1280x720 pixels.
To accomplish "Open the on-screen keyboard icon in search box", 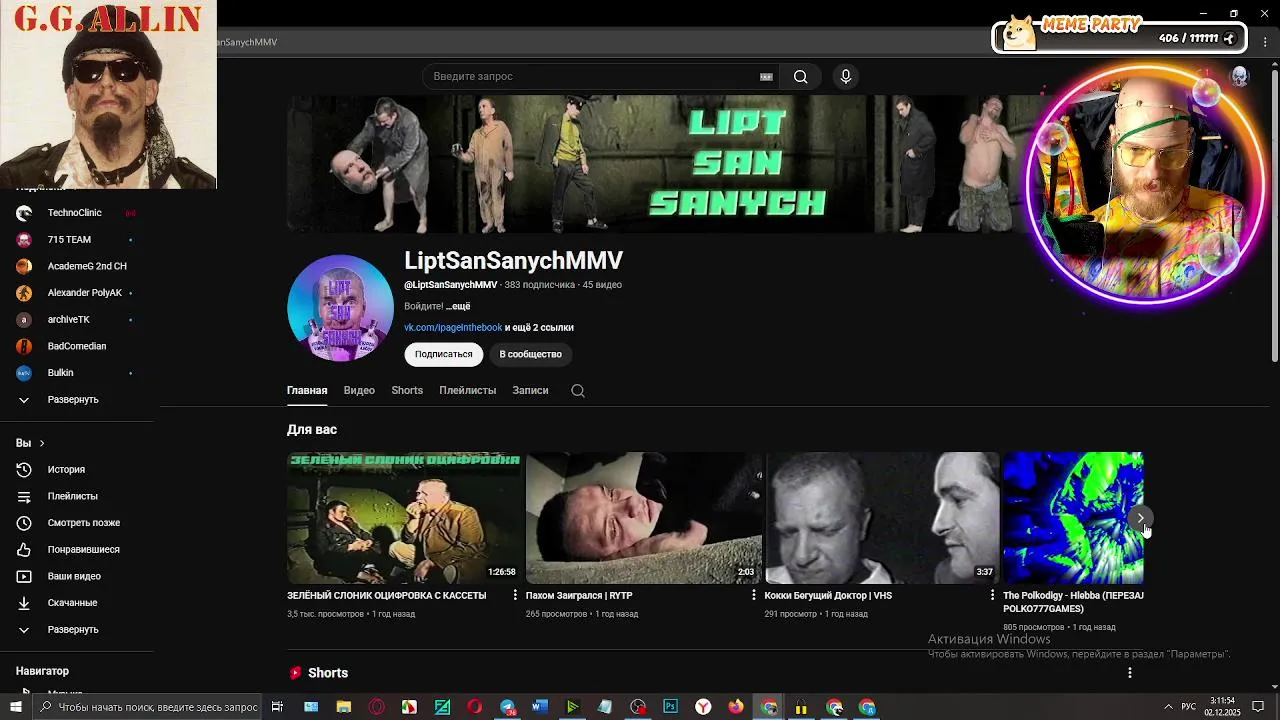I will click(x=766, y=76).
